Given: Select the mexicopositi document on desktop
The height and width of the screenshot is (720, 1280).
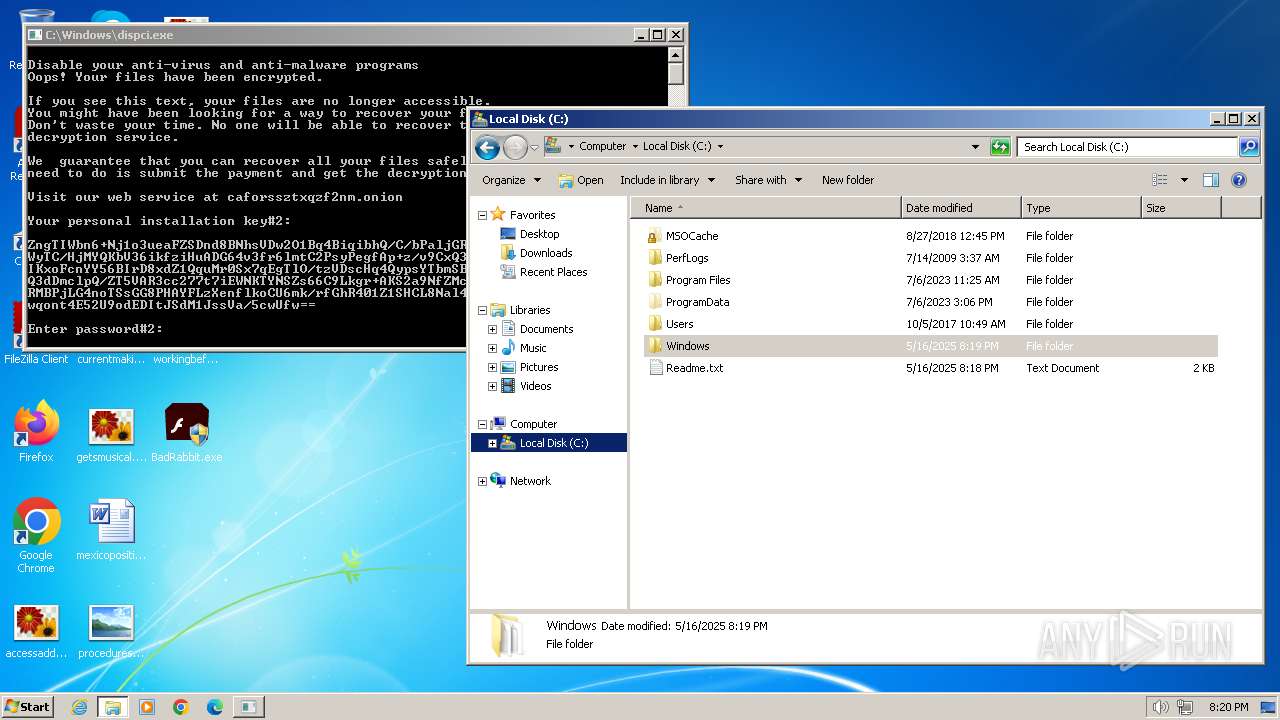Looking at the screenshot, I should pyautogui.click(x=111, y=529).
